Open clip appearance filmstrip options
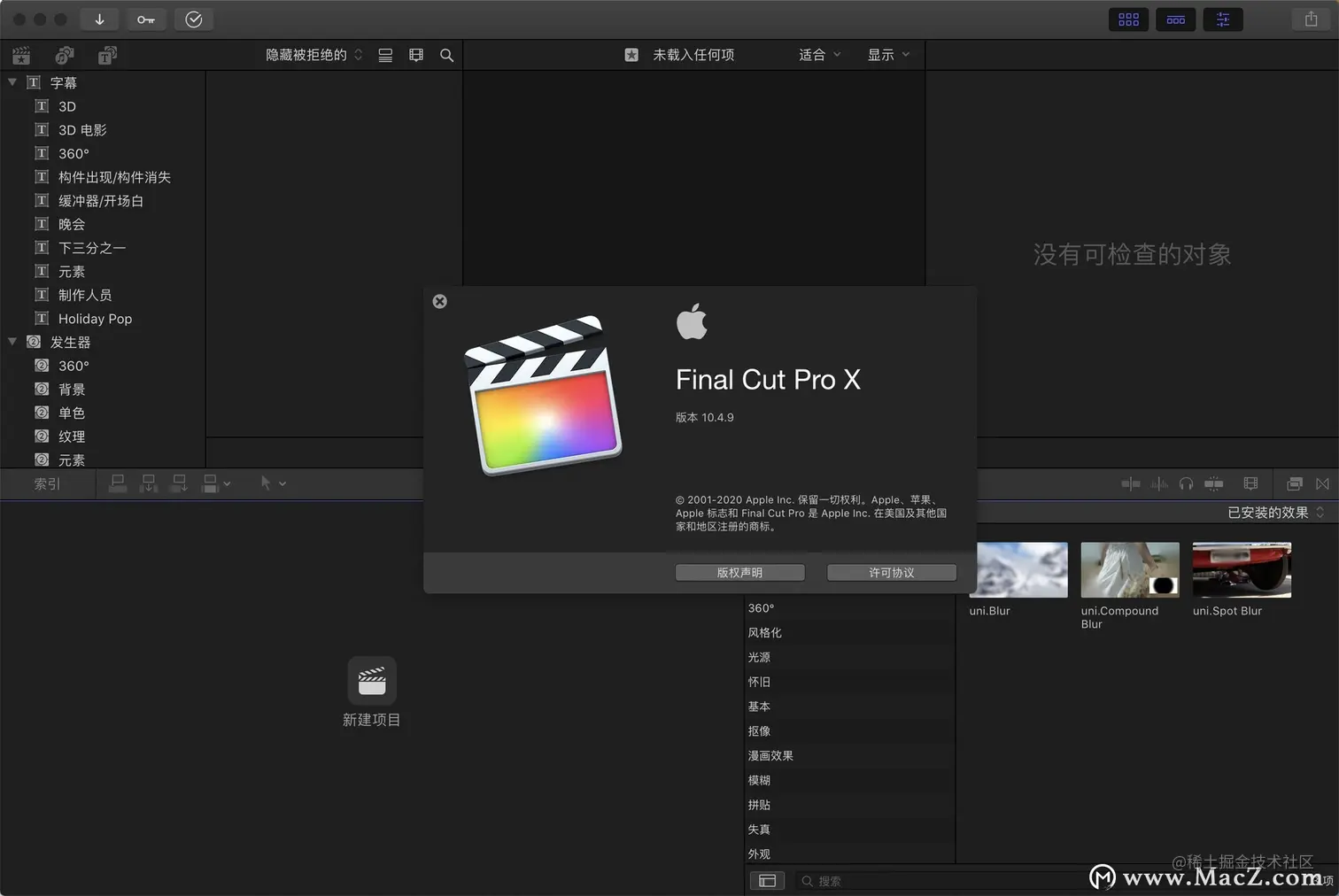The height and width of the screenshot is (896, 1339). (416, 55)
